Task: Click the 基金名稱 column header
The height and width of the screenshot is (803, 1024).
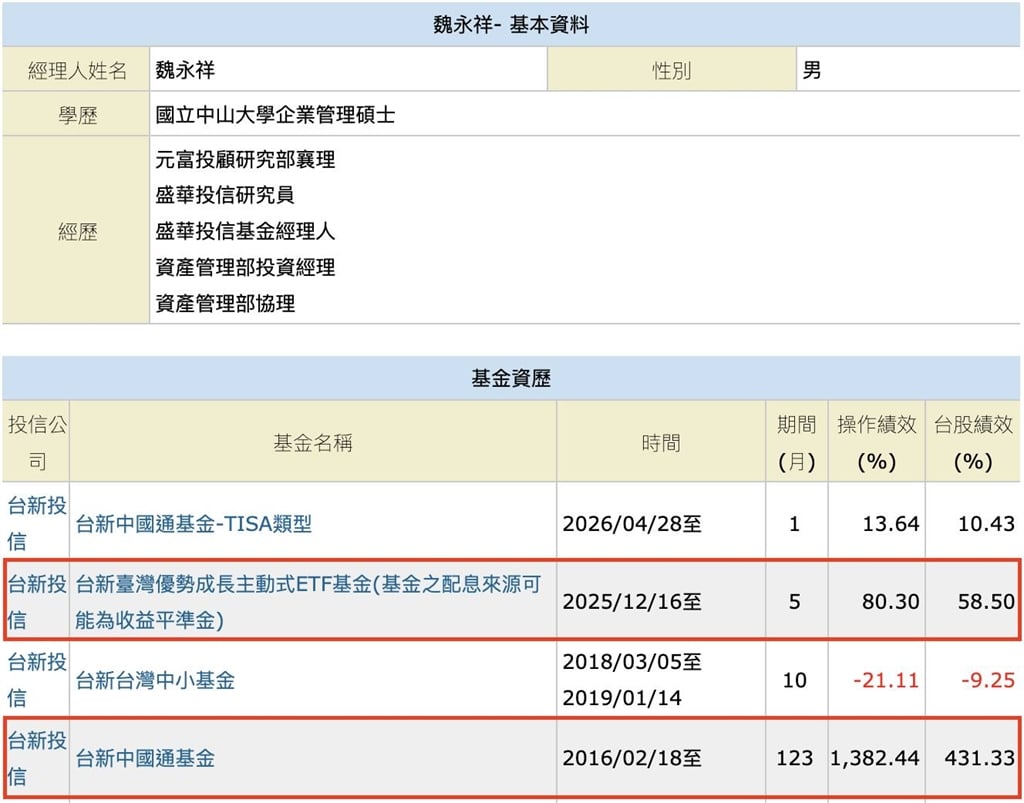Action: tap(313, 442)
